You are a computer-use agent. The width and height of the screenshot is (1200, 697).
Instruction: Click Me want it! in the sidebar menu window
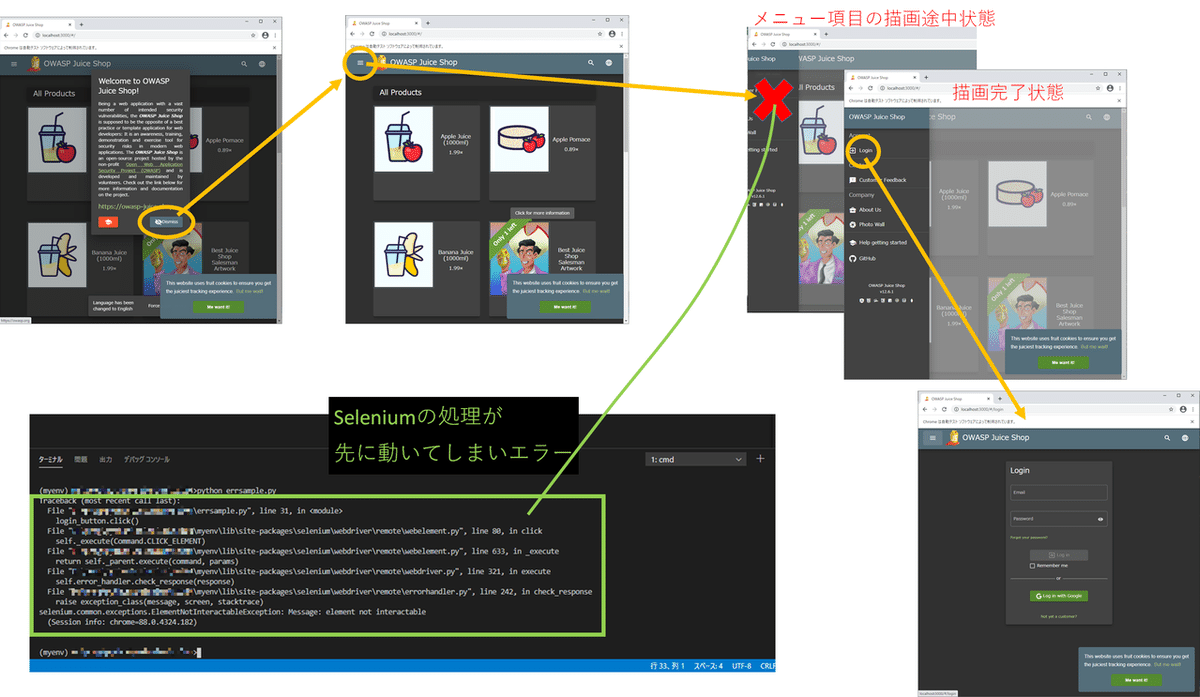click(1063, 362)
